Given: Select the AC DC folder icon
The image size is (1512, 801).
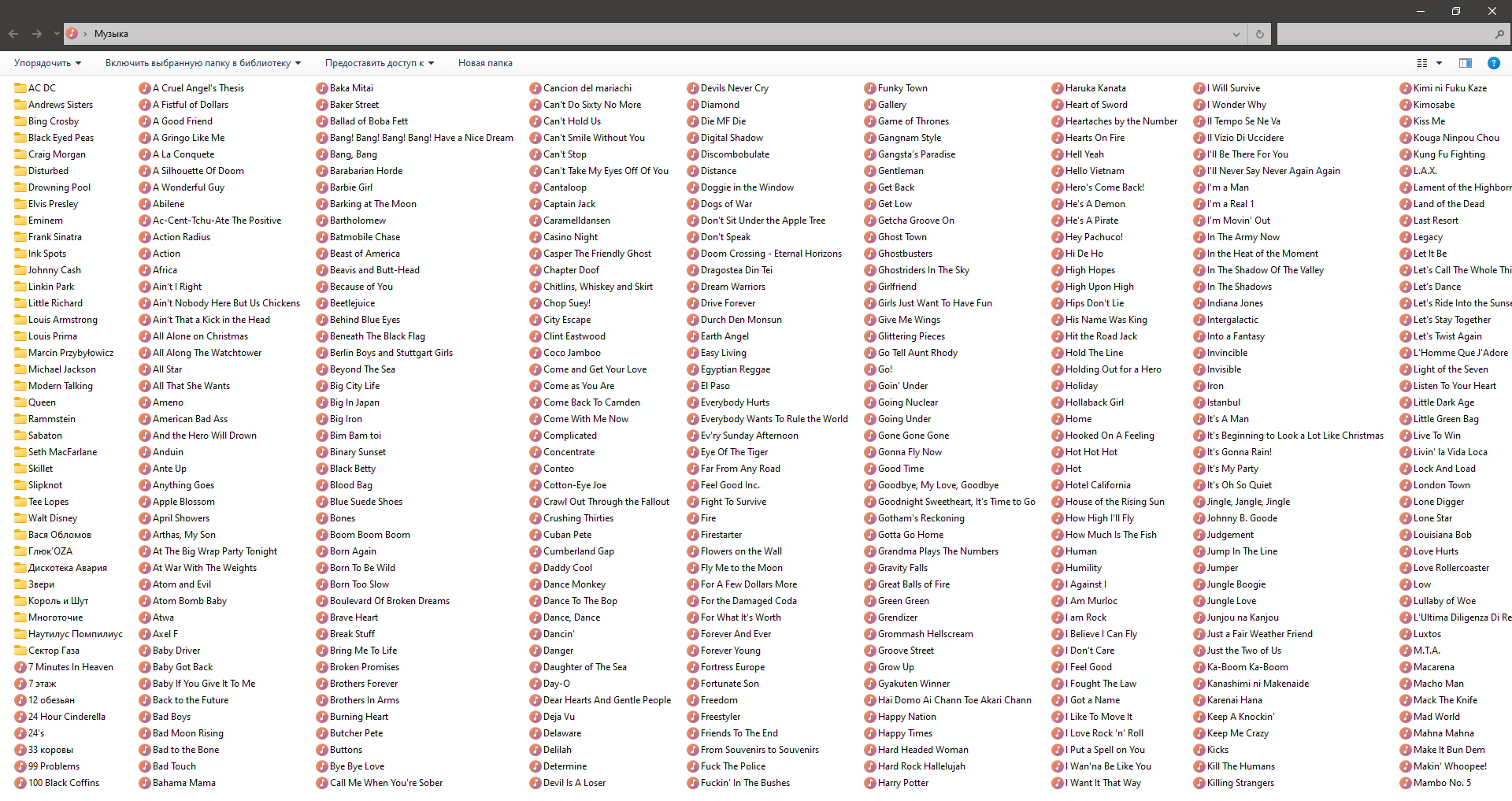Looking at the screenshot, I should pos(20,88).
